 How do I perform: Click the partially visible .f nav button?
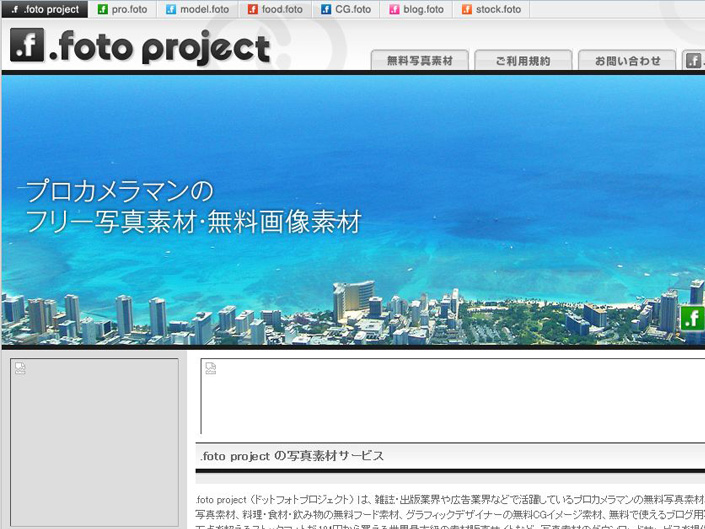click(693, 60)
